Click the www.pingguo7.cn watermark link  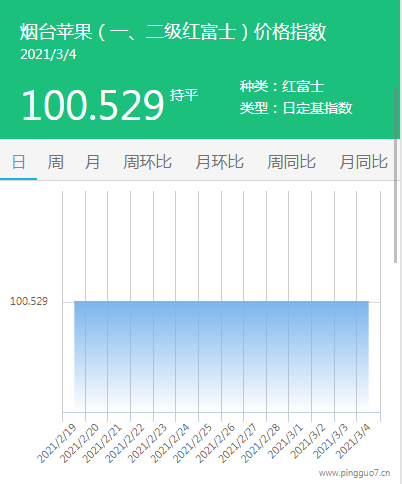pyautogui.click(x=354, y=473)
